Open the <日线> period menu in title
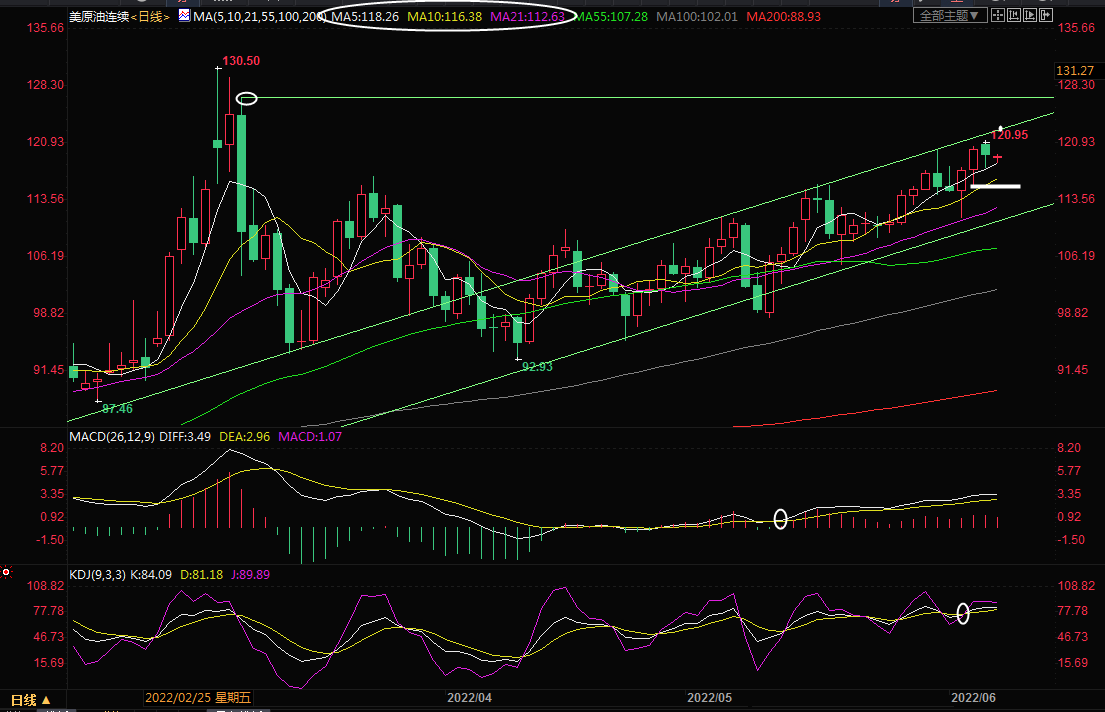Viewport: 1105px width, 712px height. pyautogui.click(x=150, y=16)
